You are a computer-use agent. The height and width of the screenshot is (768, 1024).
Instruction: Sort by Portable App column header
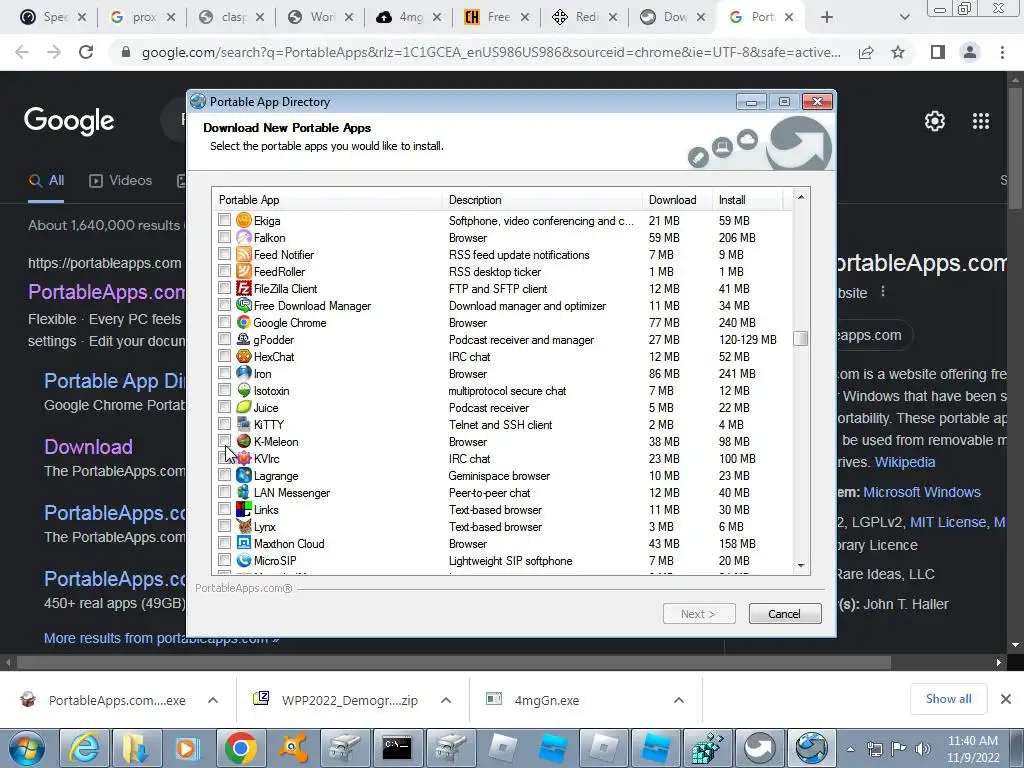click(x=327, y=200)
